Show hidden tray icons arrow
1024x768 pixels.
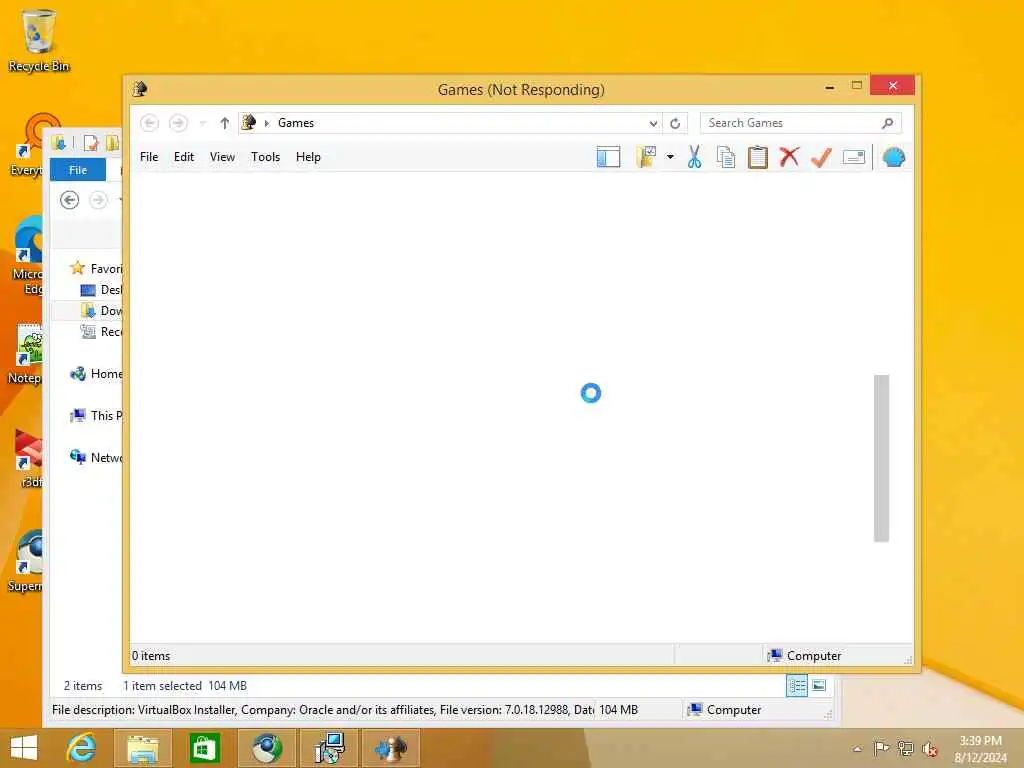857,749
